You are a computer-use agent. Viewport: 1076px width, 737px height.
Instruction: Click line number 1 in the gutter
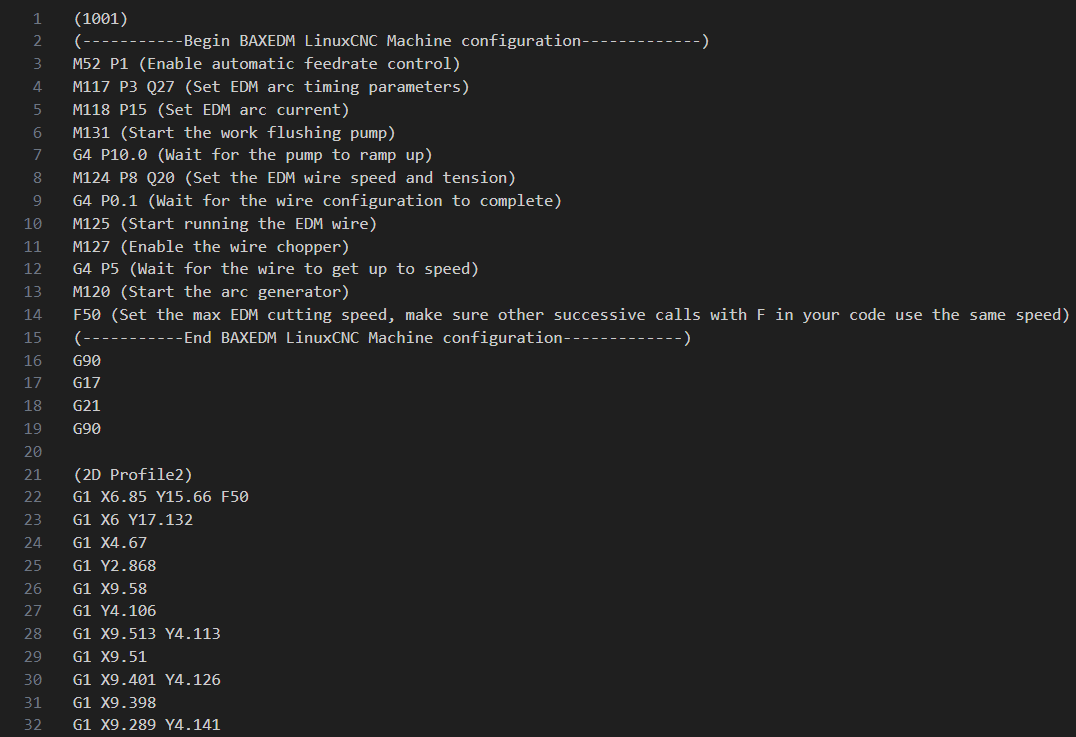(36, 18)
